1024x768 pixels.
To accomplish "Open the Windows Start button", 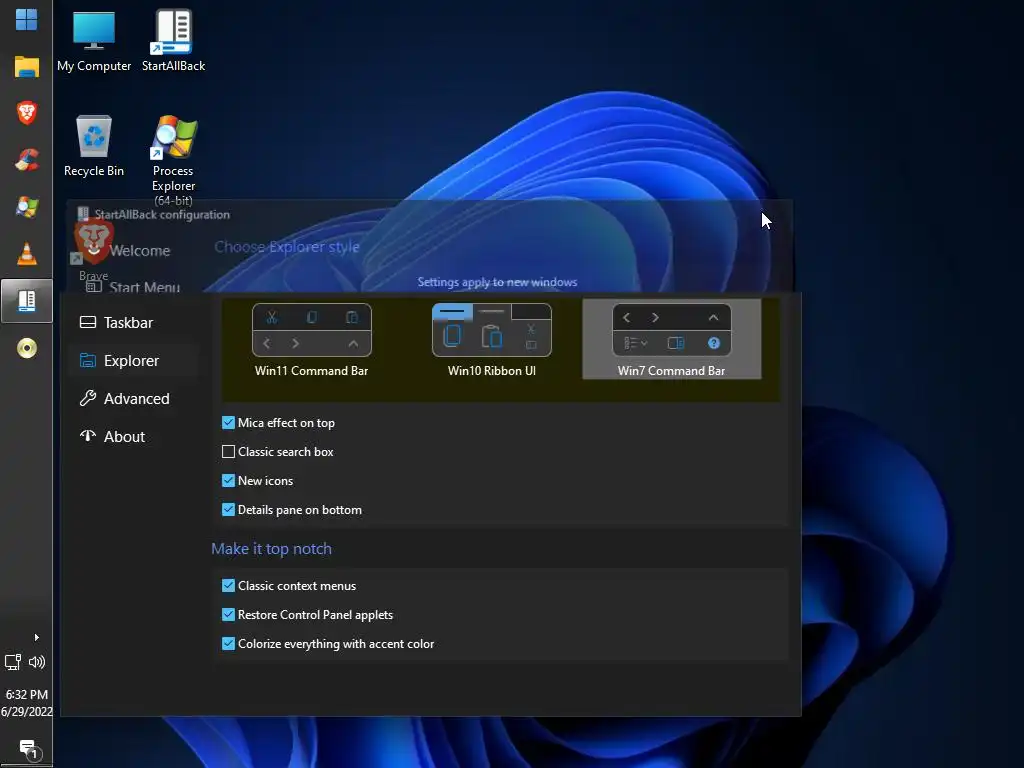I will (x=26, y=20).
